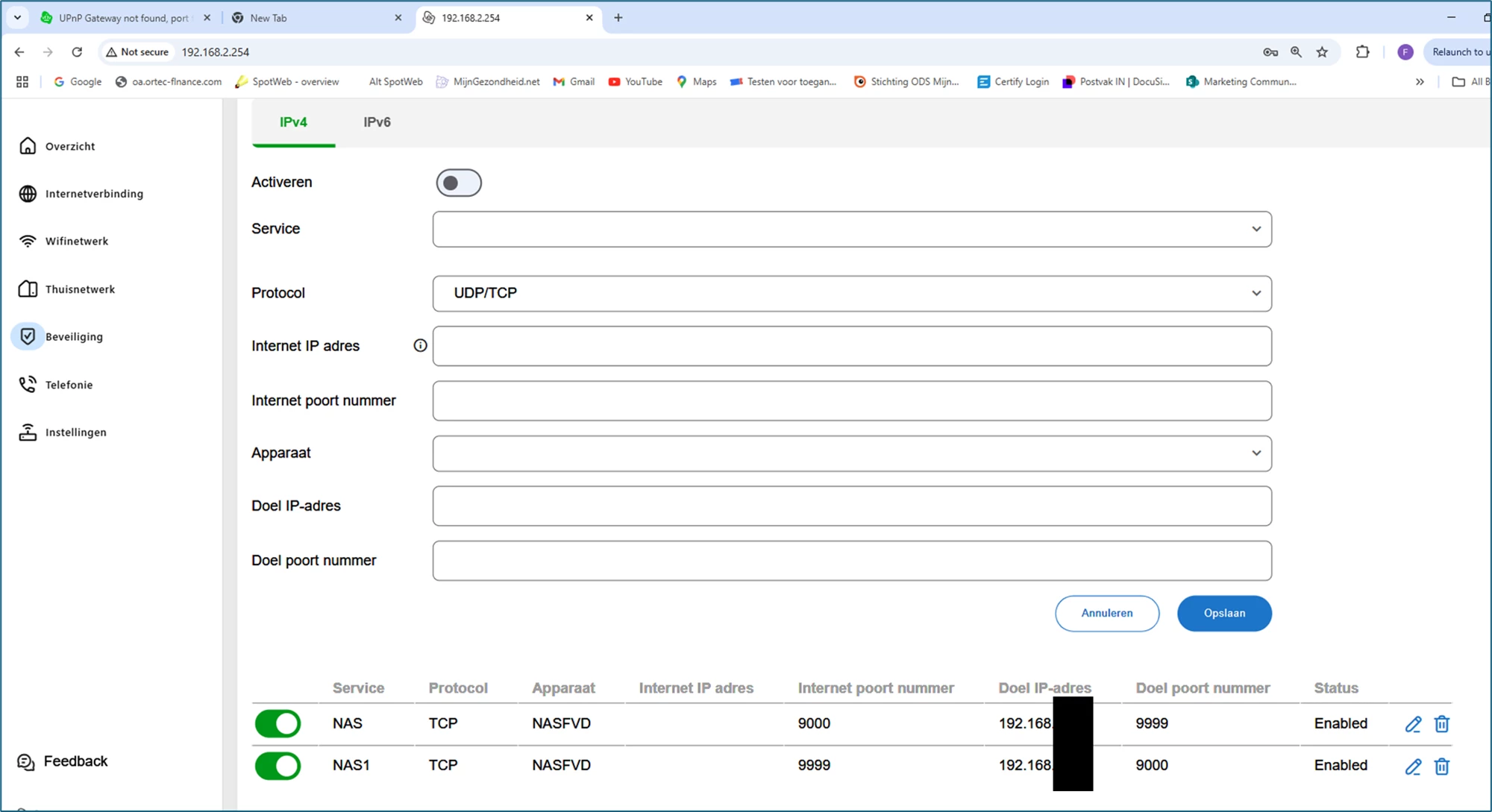Expand the Service dropdown
Viewport: 1492px width, 812px height.
tap(851, 229)
